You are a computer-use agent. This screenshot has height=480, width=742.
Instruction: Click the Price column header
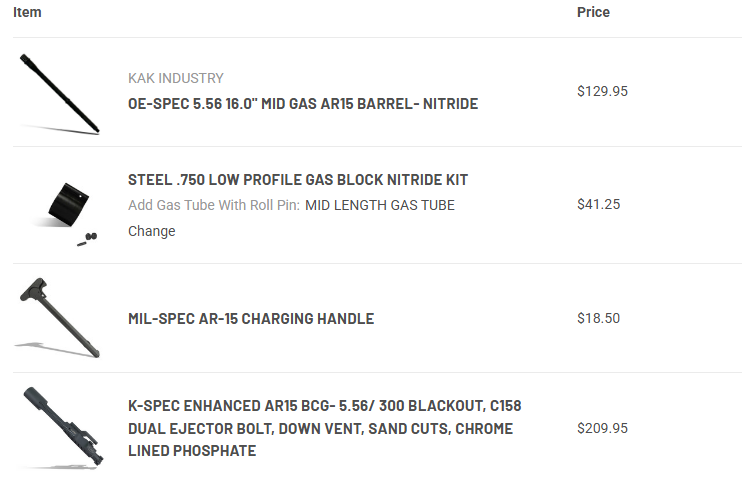(593, 12)
